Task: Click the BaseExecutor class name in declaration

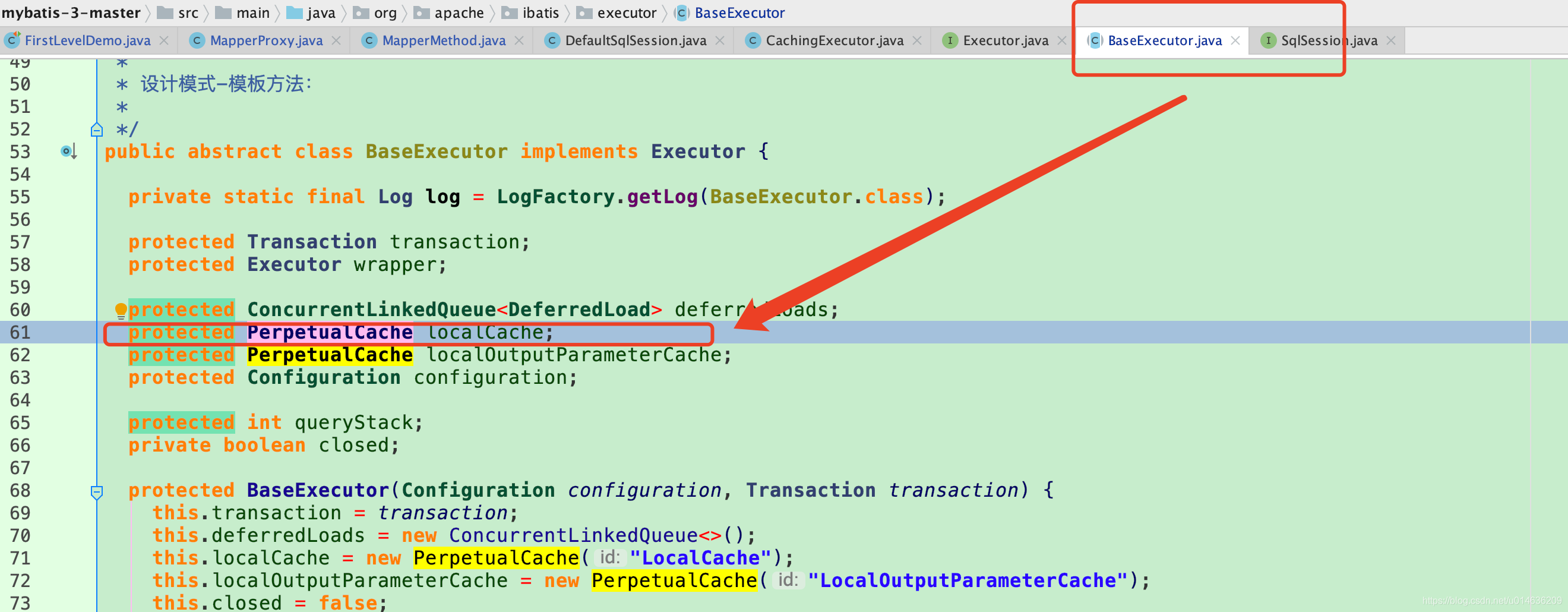Action: point(437,152)
